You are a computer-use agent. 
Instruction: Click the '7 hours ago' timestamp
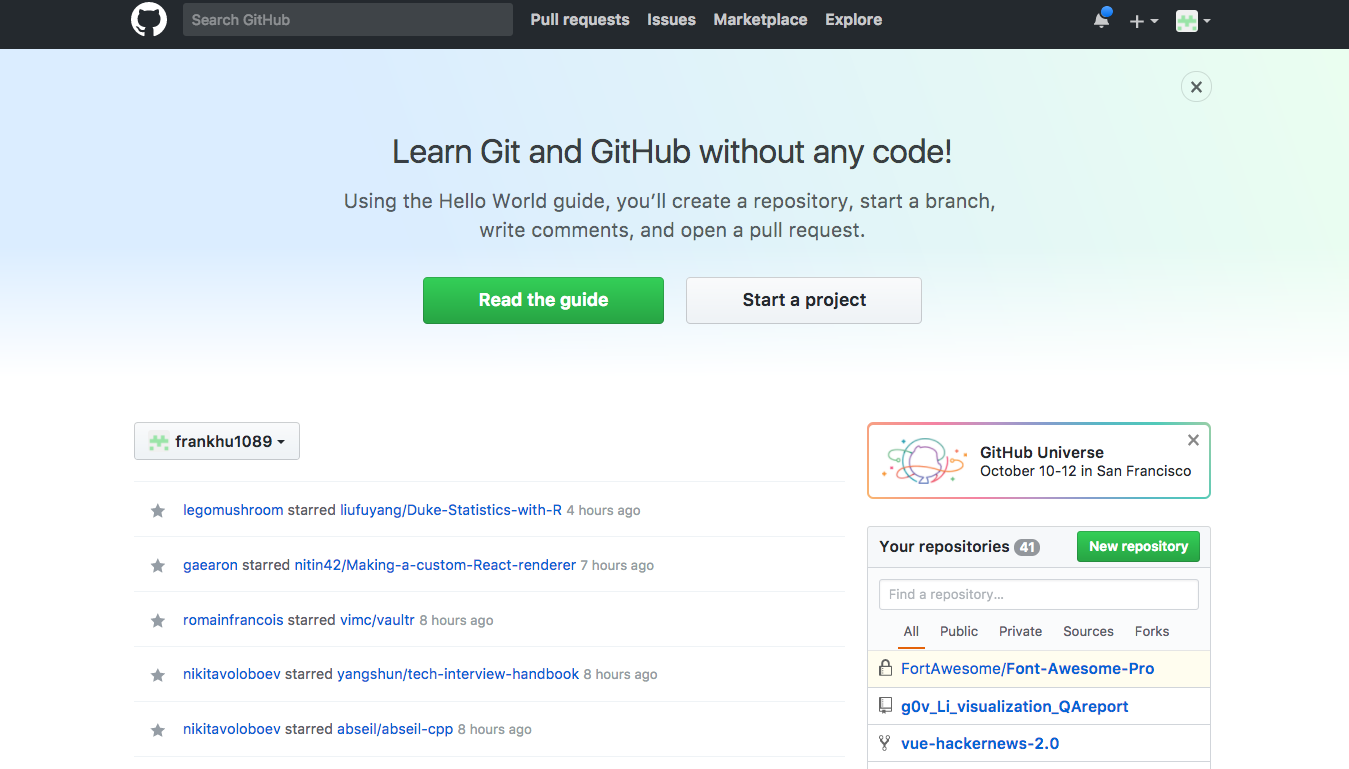pos(617,565)
